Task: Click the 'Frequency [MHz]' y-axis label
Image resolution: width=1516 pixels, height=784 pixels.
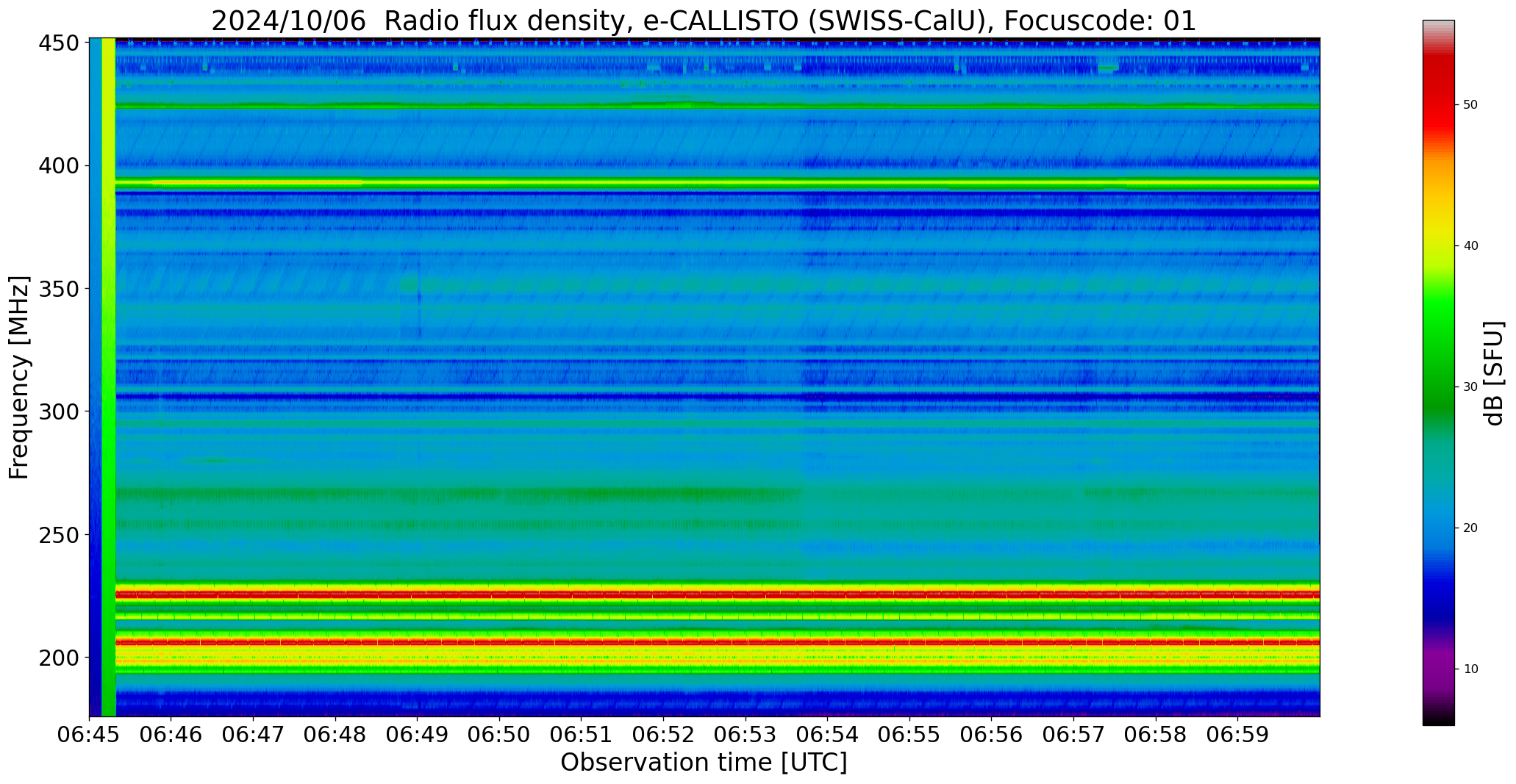Action: 19,377
